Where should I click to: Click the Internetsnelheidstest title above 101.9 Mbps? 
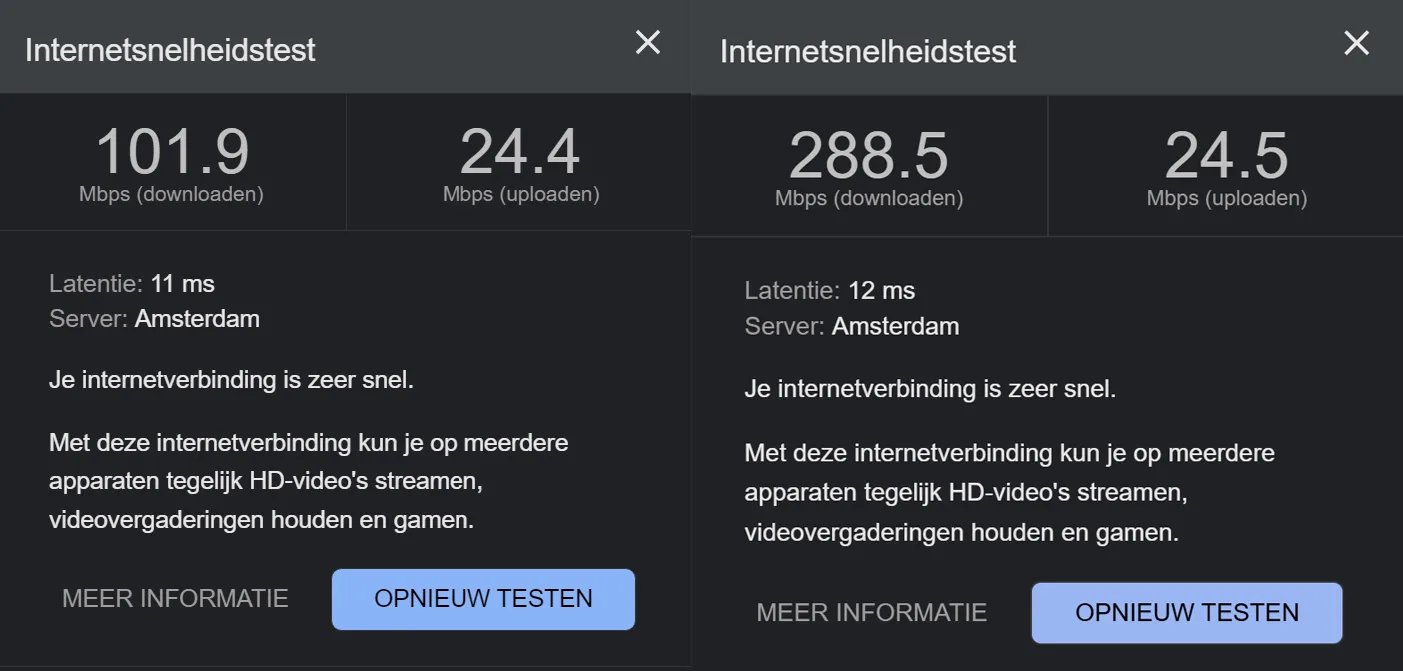click(170, 50)
